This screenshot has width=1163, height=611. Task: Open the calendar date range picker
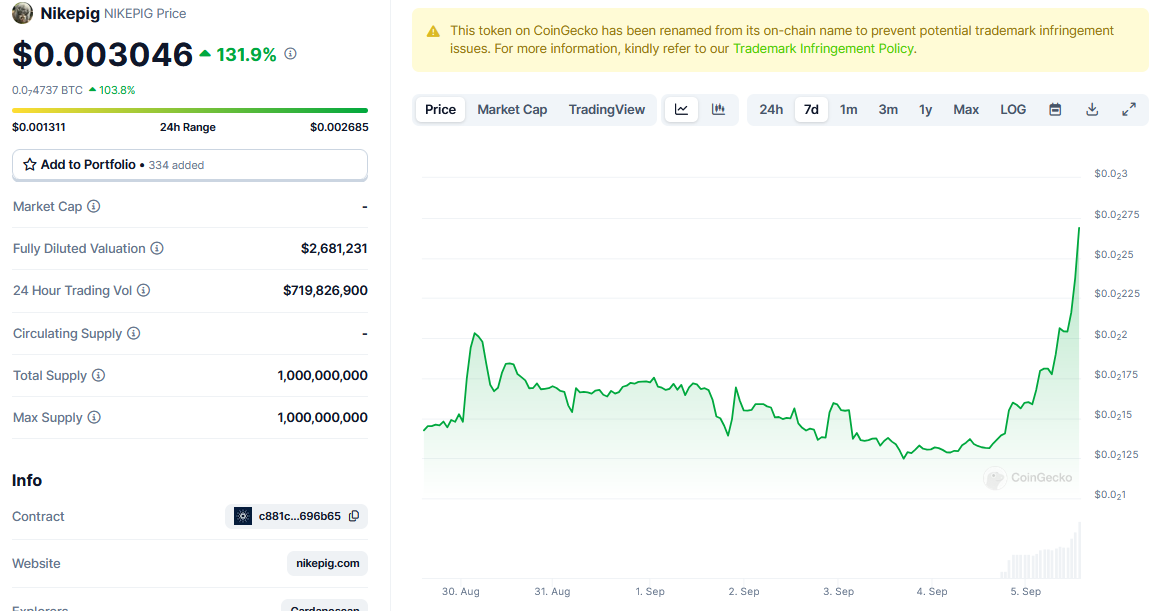click(x=1055, y=110)
